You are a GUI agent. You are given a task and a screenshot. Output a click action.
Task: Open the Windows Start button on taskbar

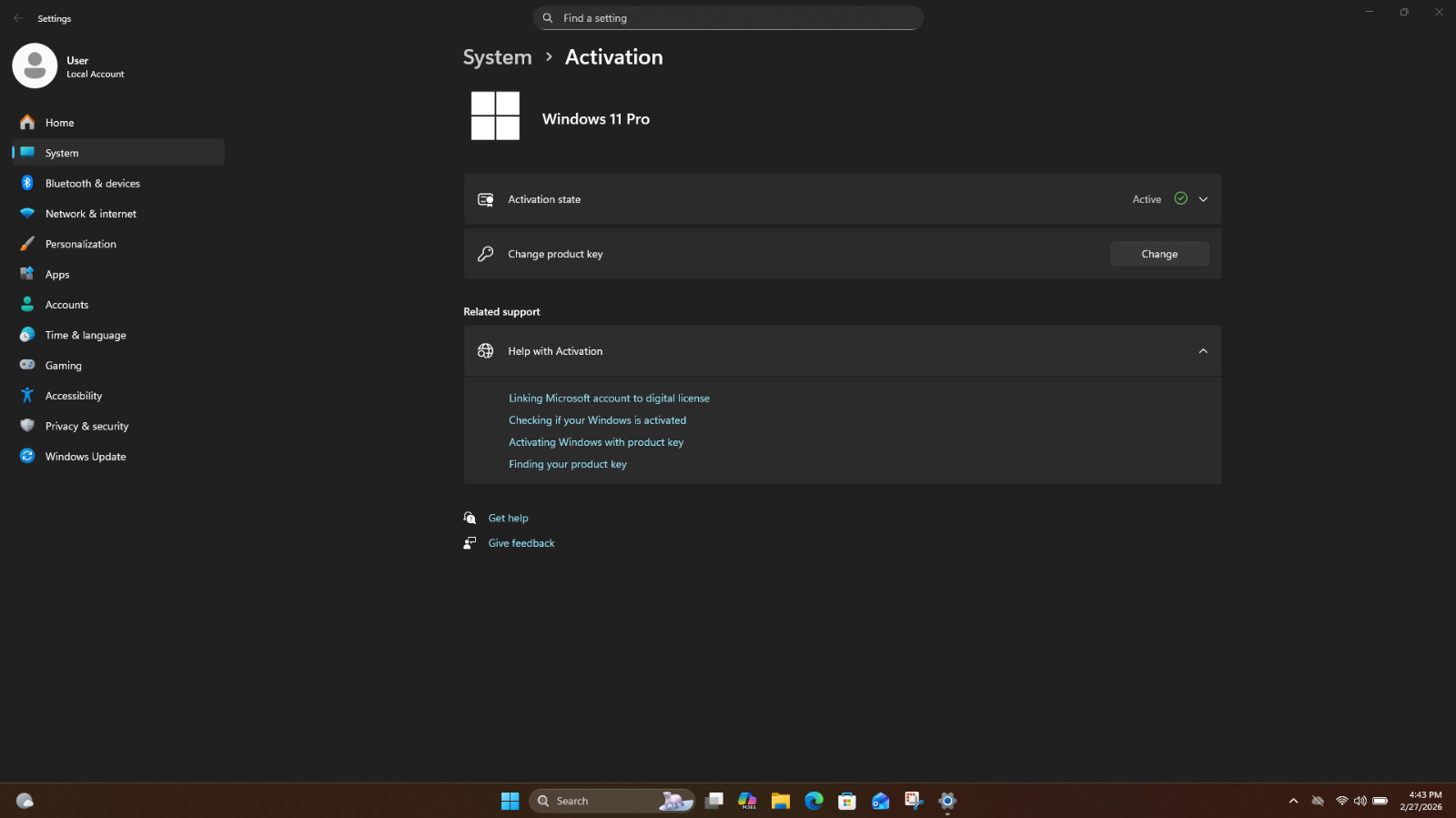[x=510, y=801]
